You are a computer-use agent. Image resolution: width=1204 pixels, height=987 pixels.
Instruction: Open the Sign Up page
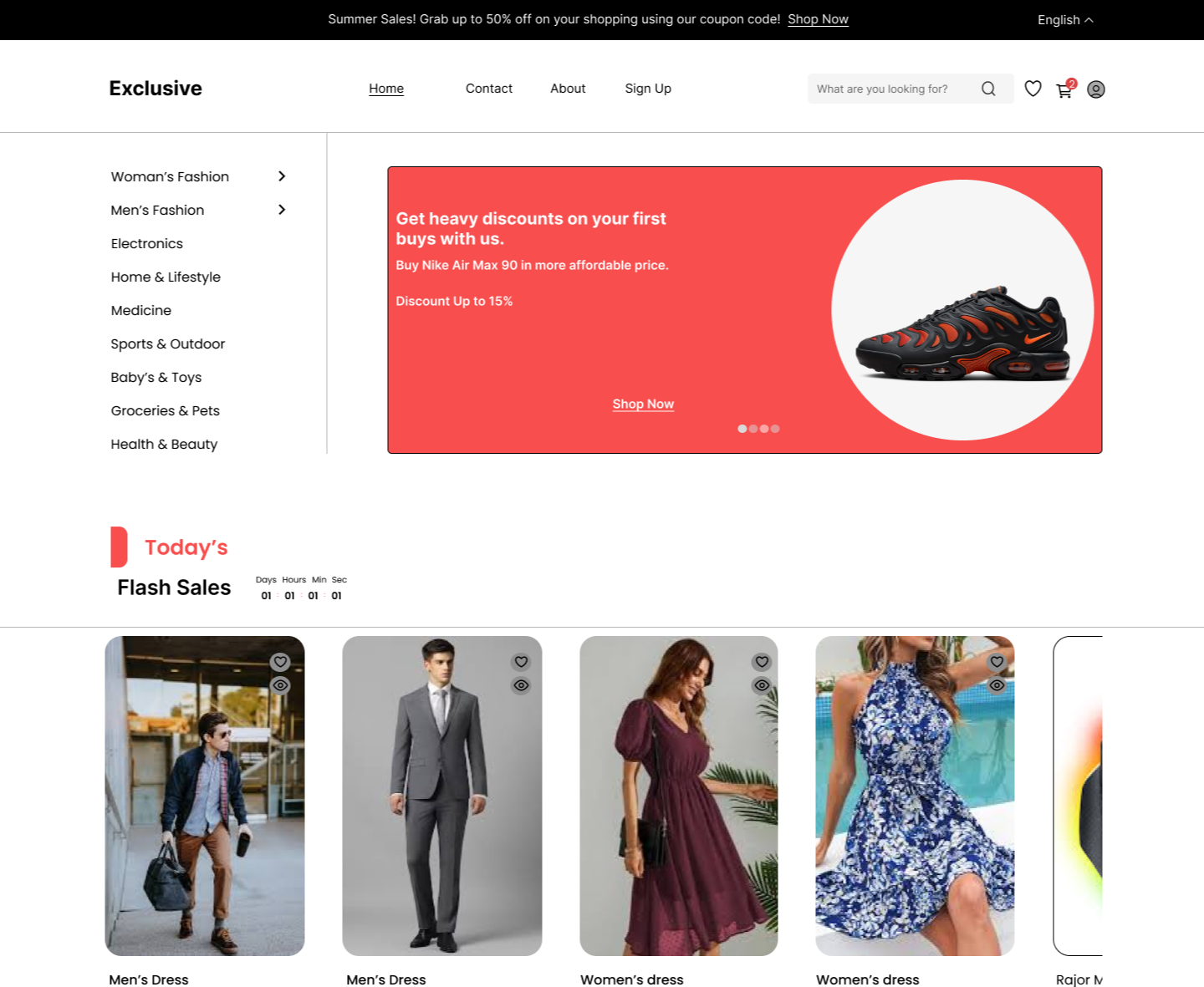pos(648,89)
